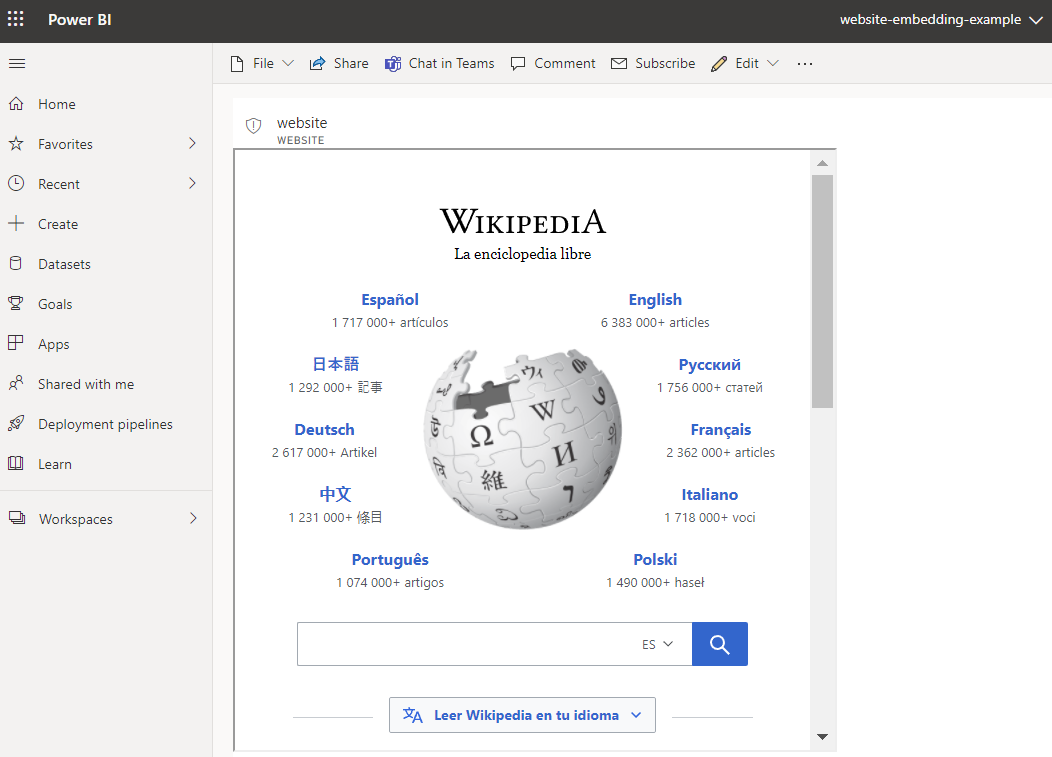Image resolution: width=1052 pixels, height=757 pixels.
Task: Open the workspace switcher labeled website-embedding-example
Action: point(940,20)
